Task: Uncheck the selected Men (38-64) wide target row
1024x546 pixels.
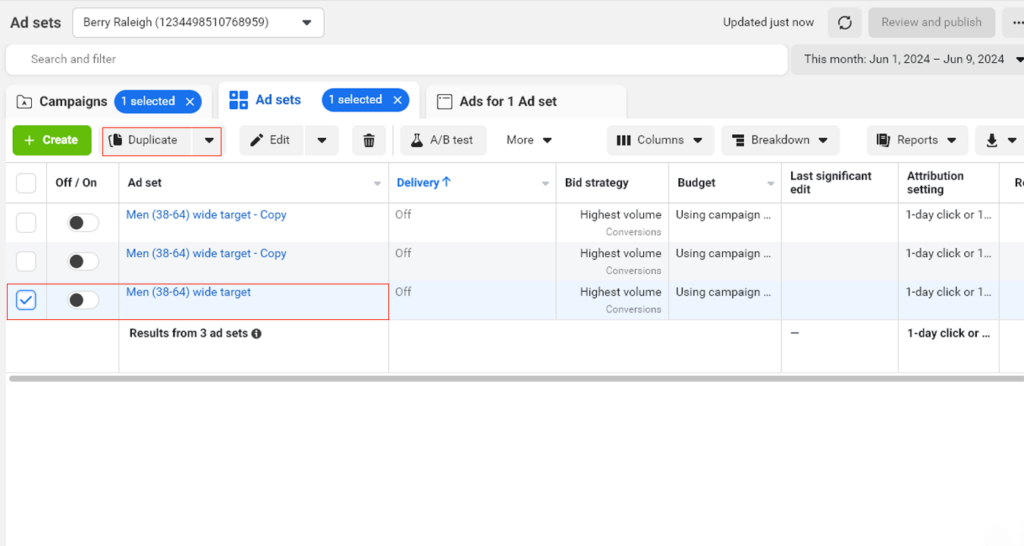Action: (x=26, y=300)
